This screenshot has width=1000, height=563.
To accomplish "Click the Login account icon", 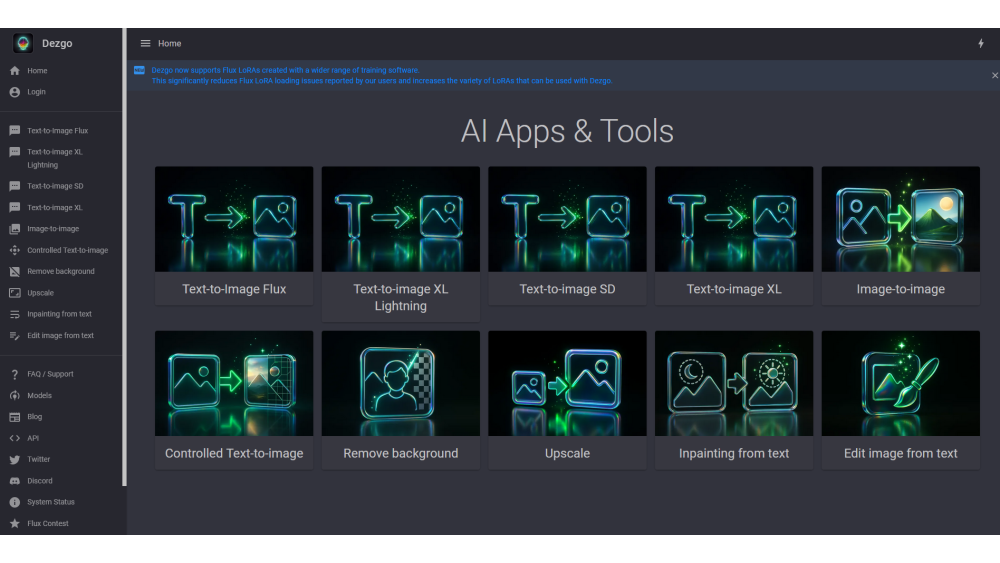I will tap(15, 92).
